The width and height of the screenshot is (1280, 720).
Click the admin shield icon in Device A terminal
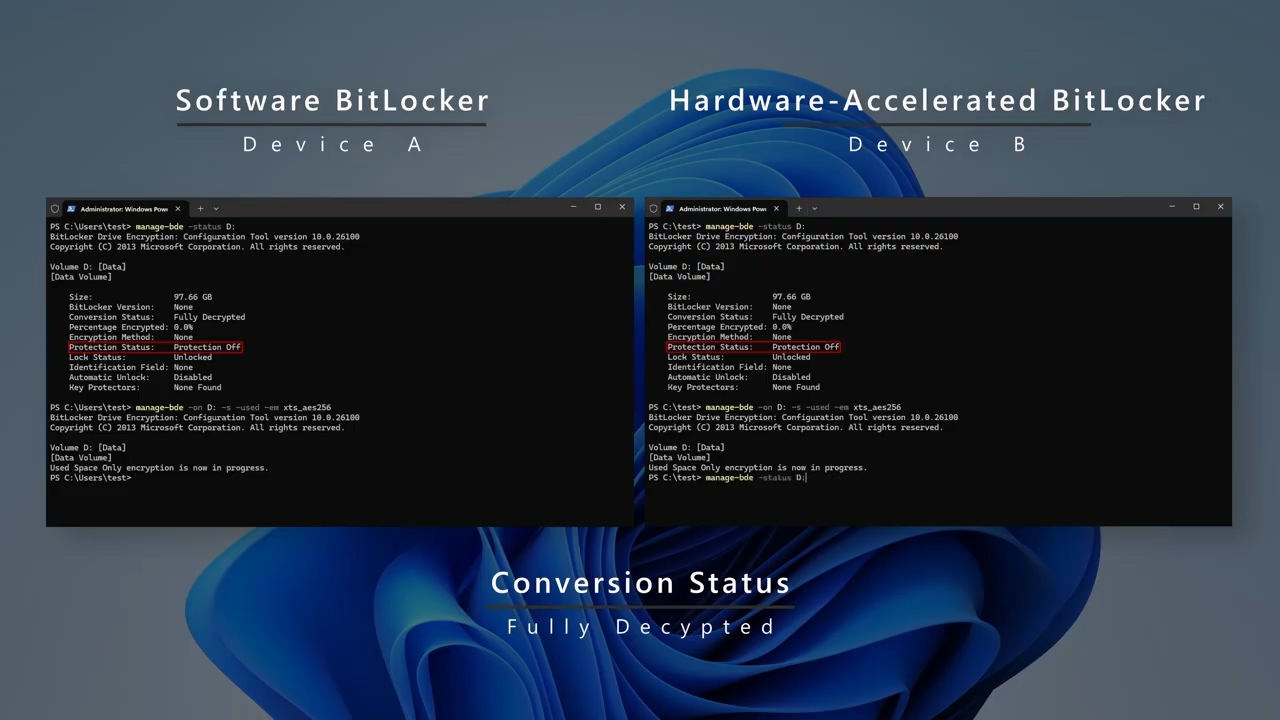click(x=55, y=209)
